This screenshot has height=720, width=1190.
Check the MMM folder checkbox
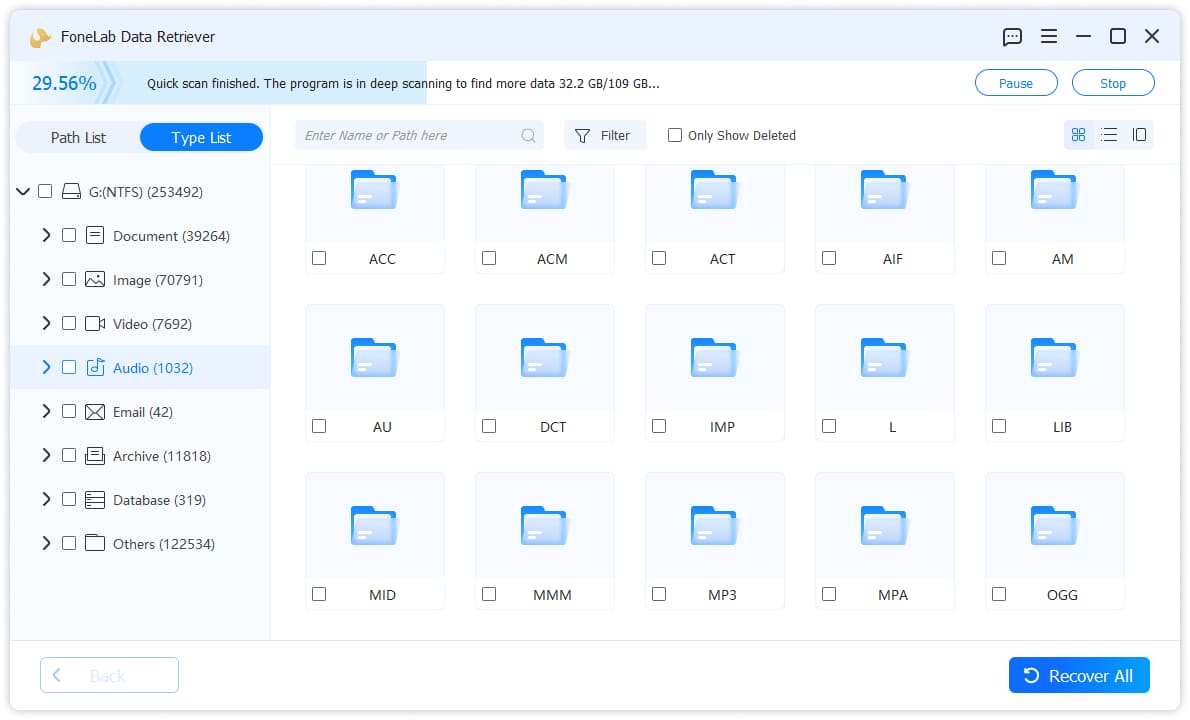click(x=489, y=594)
